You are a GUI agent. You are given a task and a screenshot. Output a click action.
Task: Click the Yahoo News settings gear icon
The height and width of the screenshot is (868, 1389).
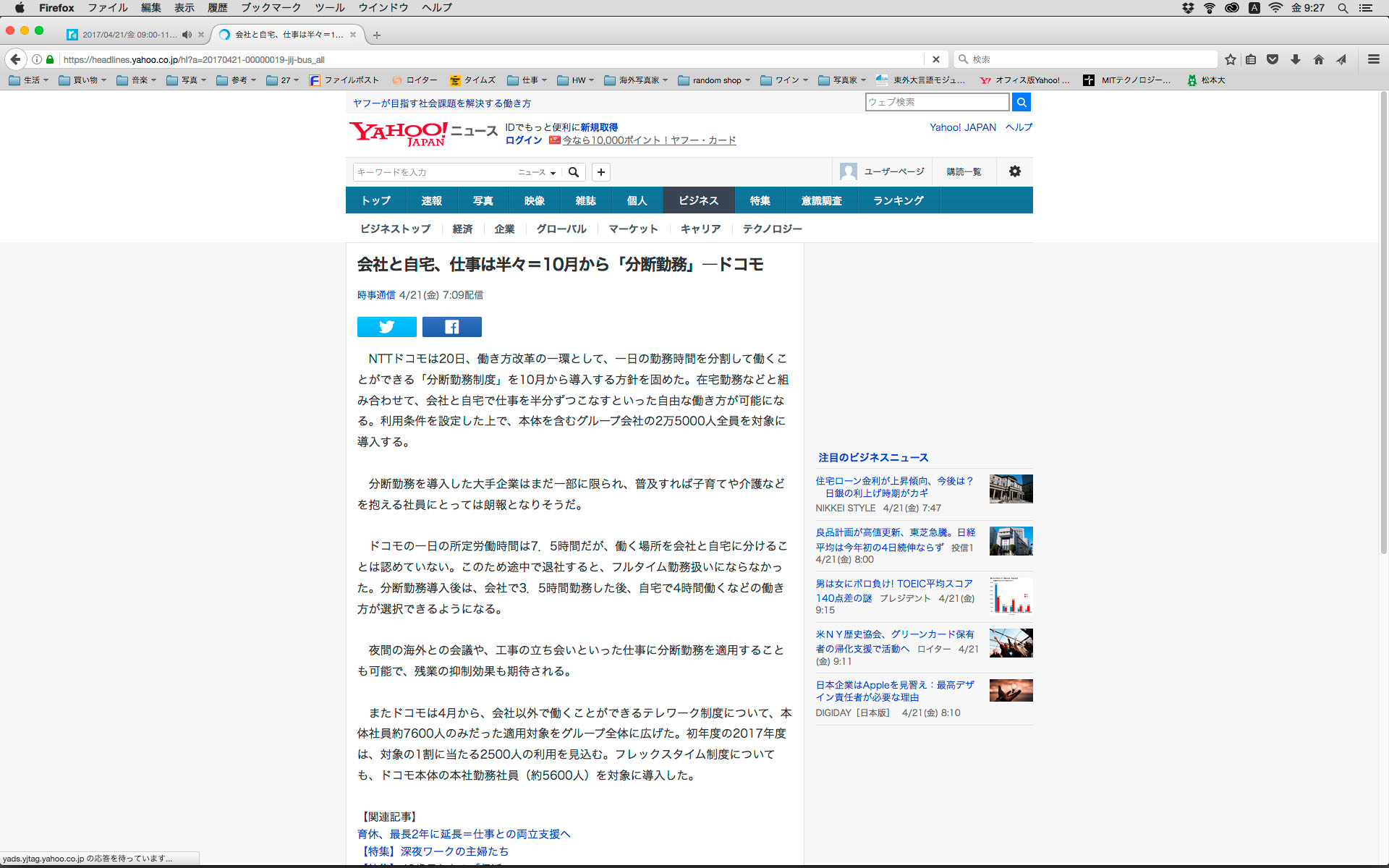(1014, 171)
